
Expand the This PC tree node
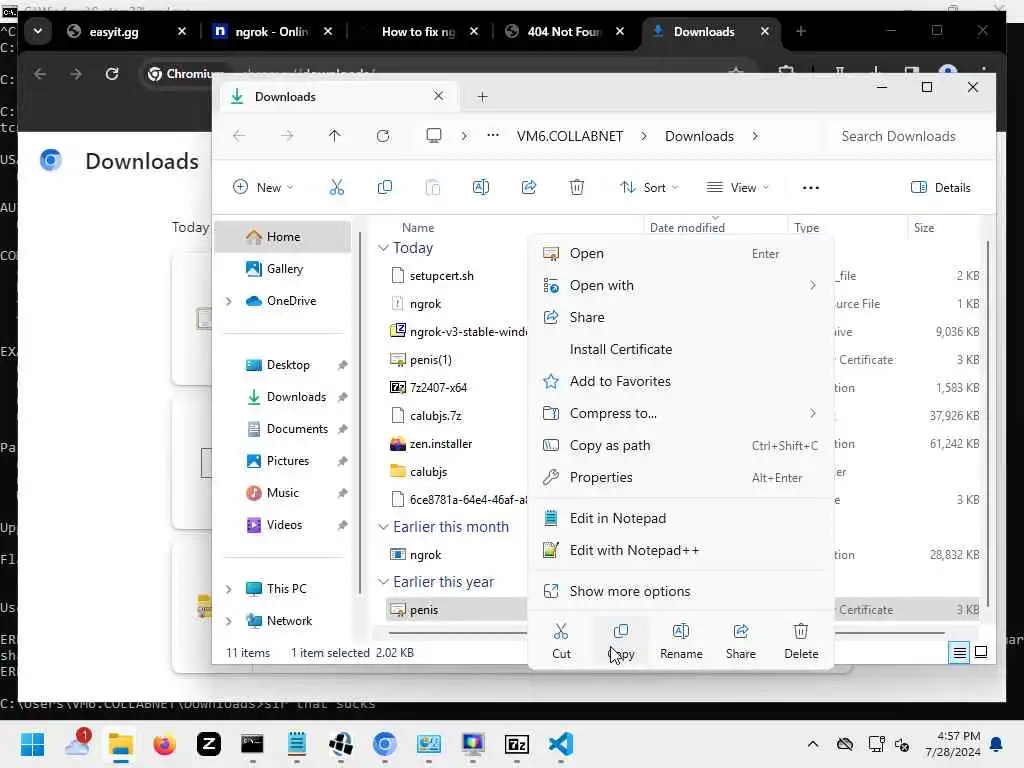tap(229, 589)
